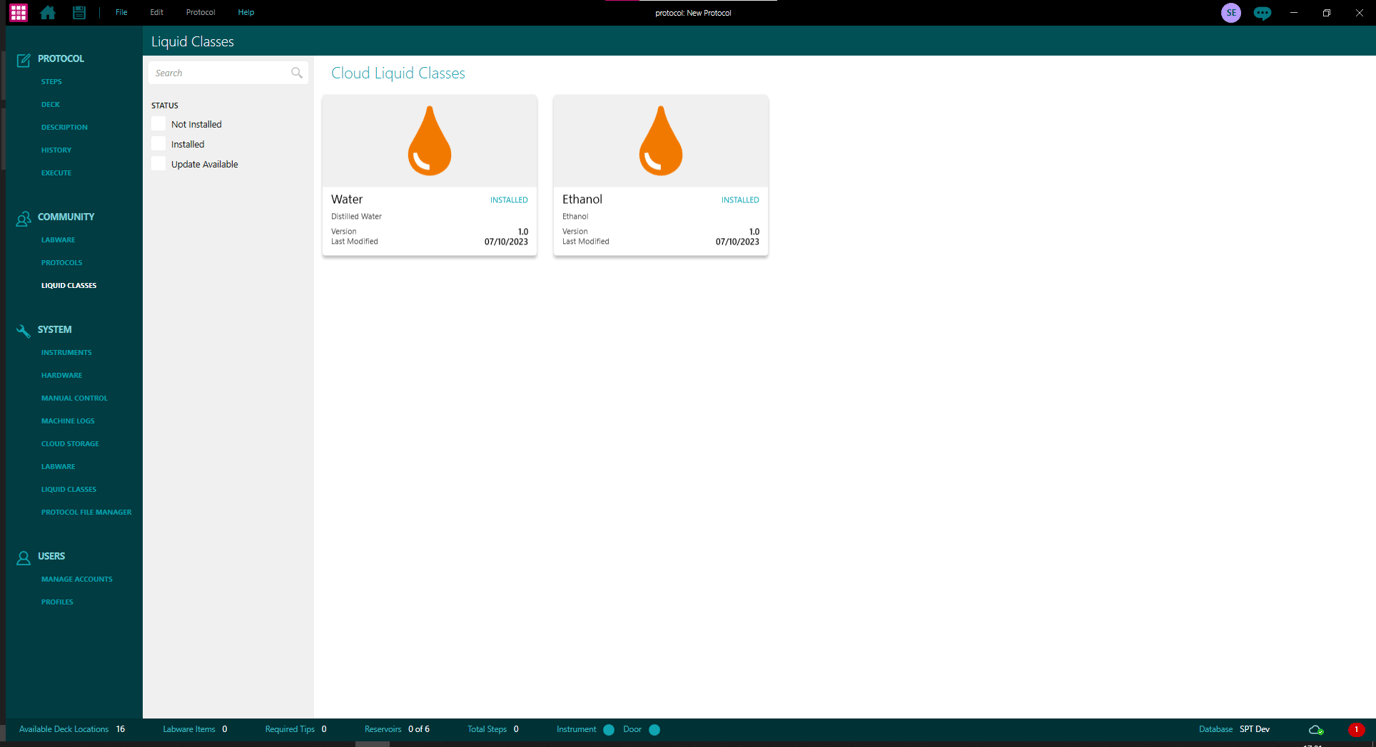Image resolution: width=1376 pixels, height=747 pixels.
Task: Enable the Not Installed status filter
Action: tap(158, 124)
